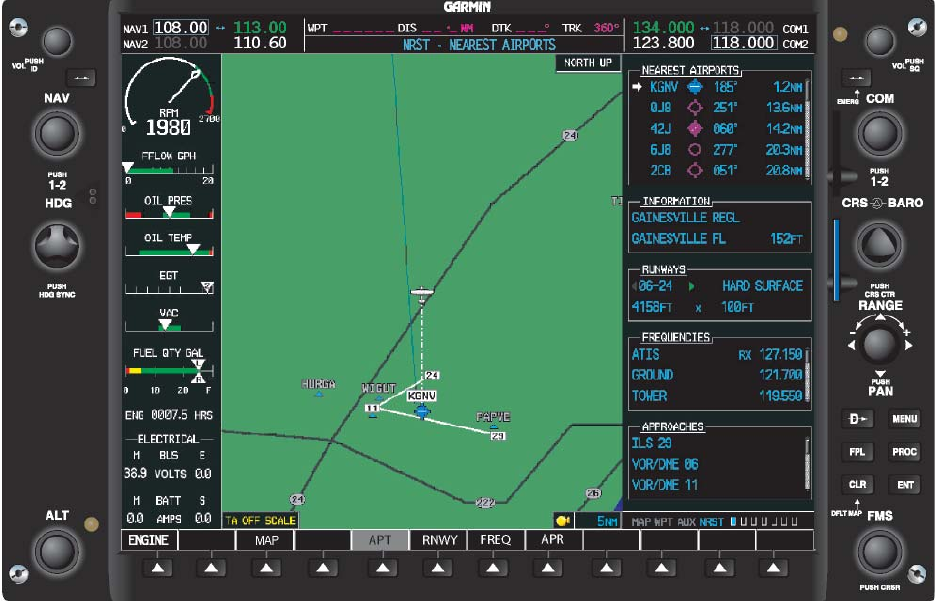The image size is (935, 601).
Task: Click the TA OFF SCALE annunciation
Action: tap(260, 521)
